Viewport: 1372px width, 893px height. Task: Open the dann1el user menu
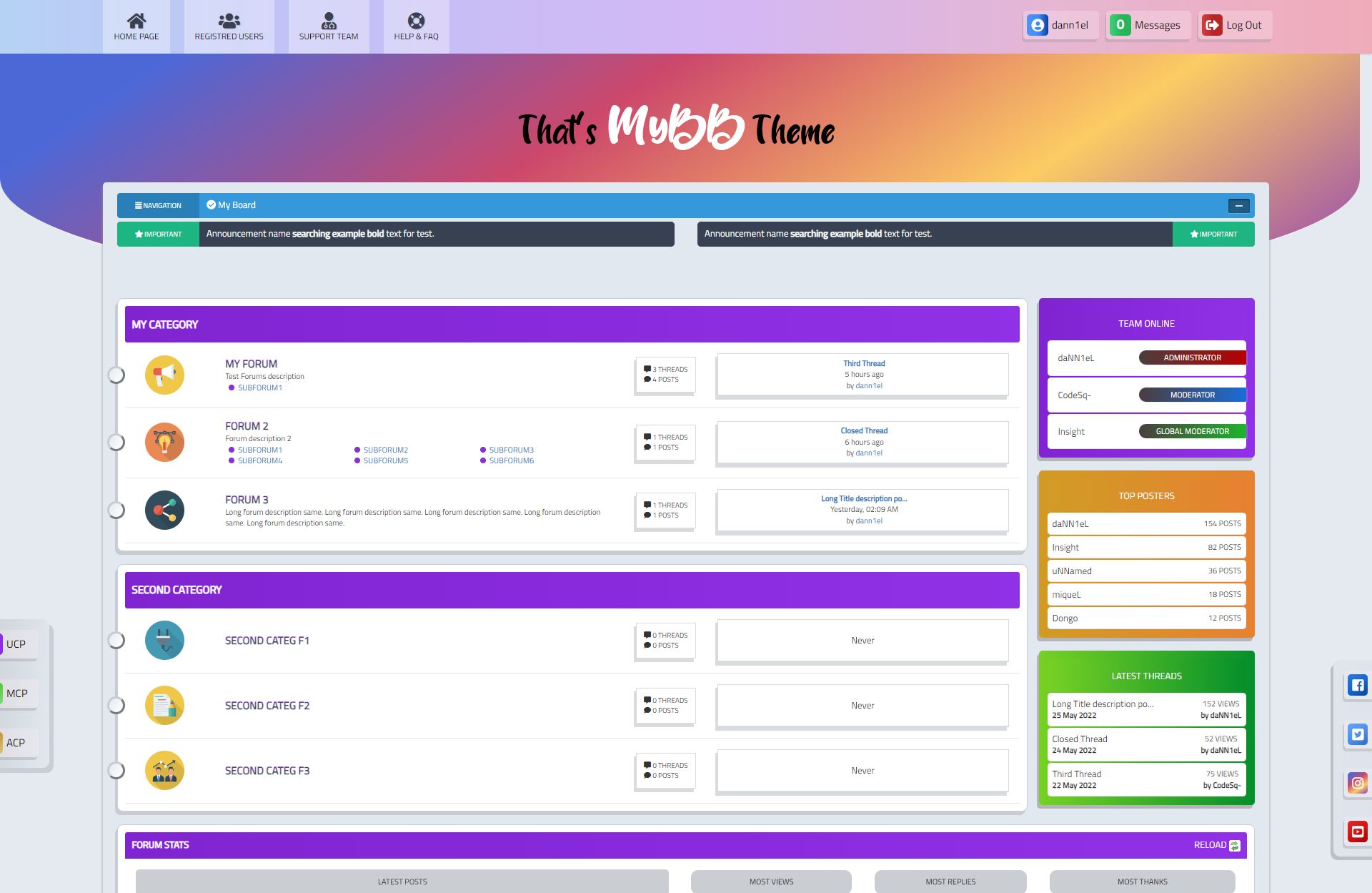coord(1060,25)
